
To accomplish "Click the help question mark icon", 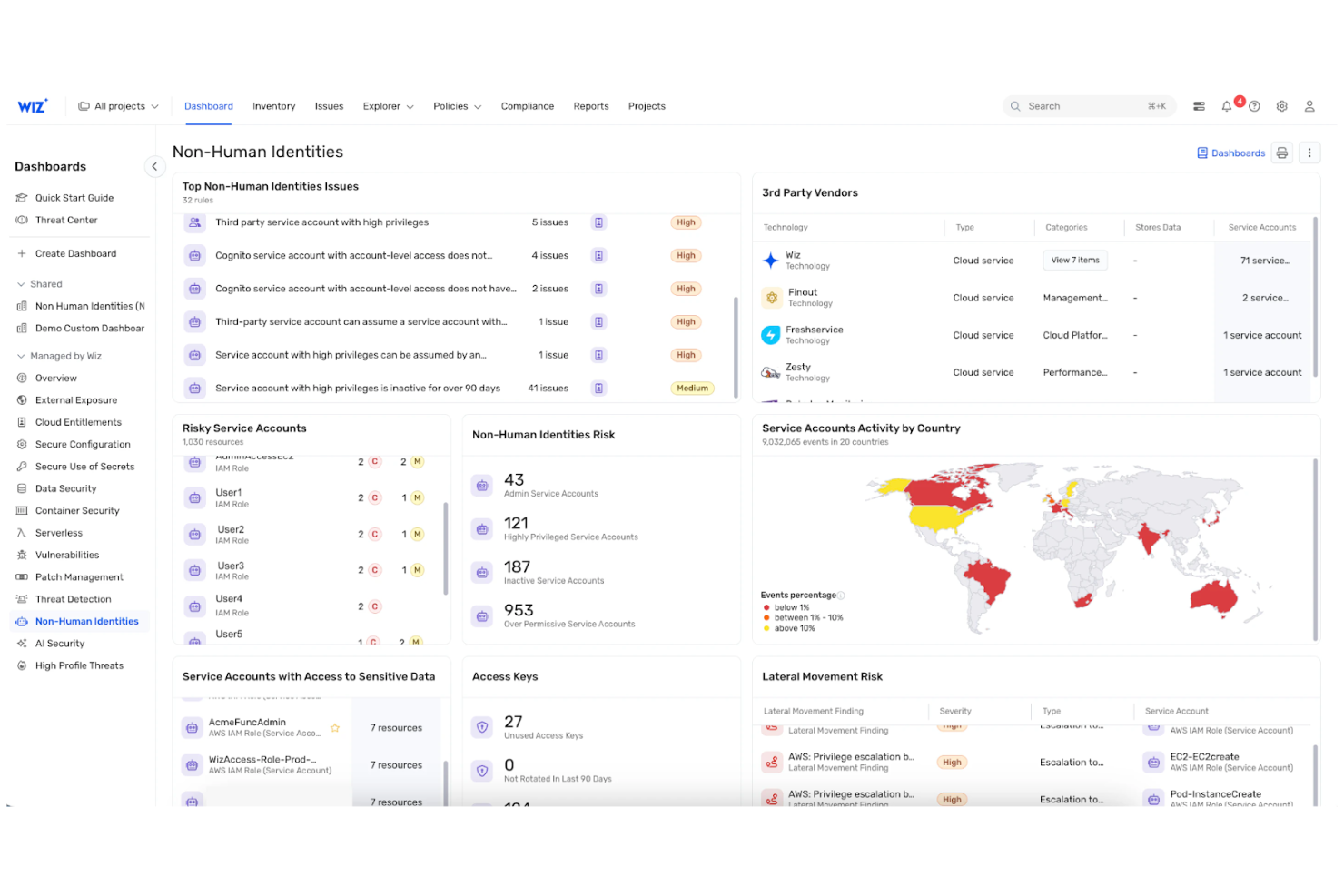I will [1254, 105].
